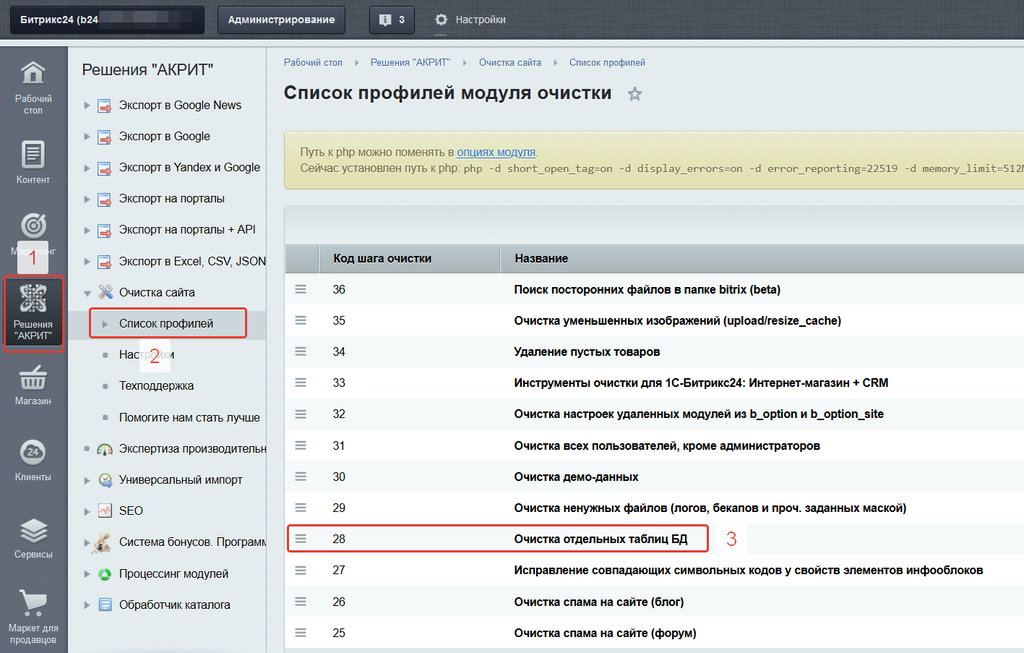The width and height of the screenshot is (1024, 653).
Task: Collapse the Очистка сайта tree node
Action: (87, 293)
